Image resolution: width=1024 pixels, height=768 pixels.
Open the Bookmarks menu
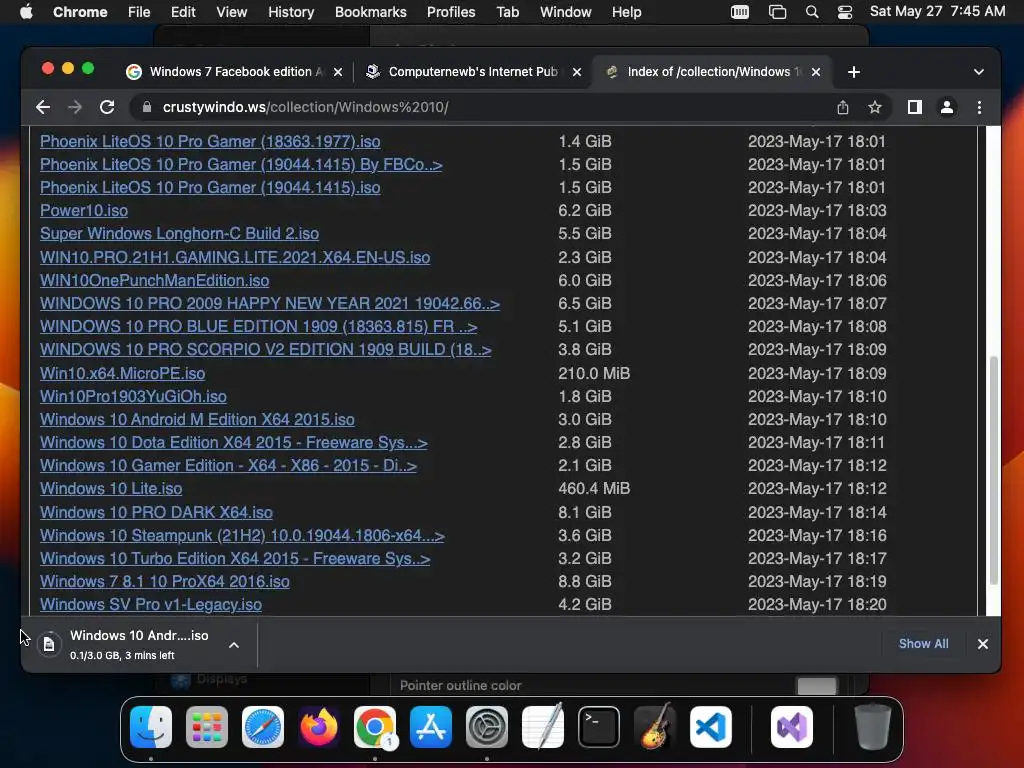(x=370, y=12)
